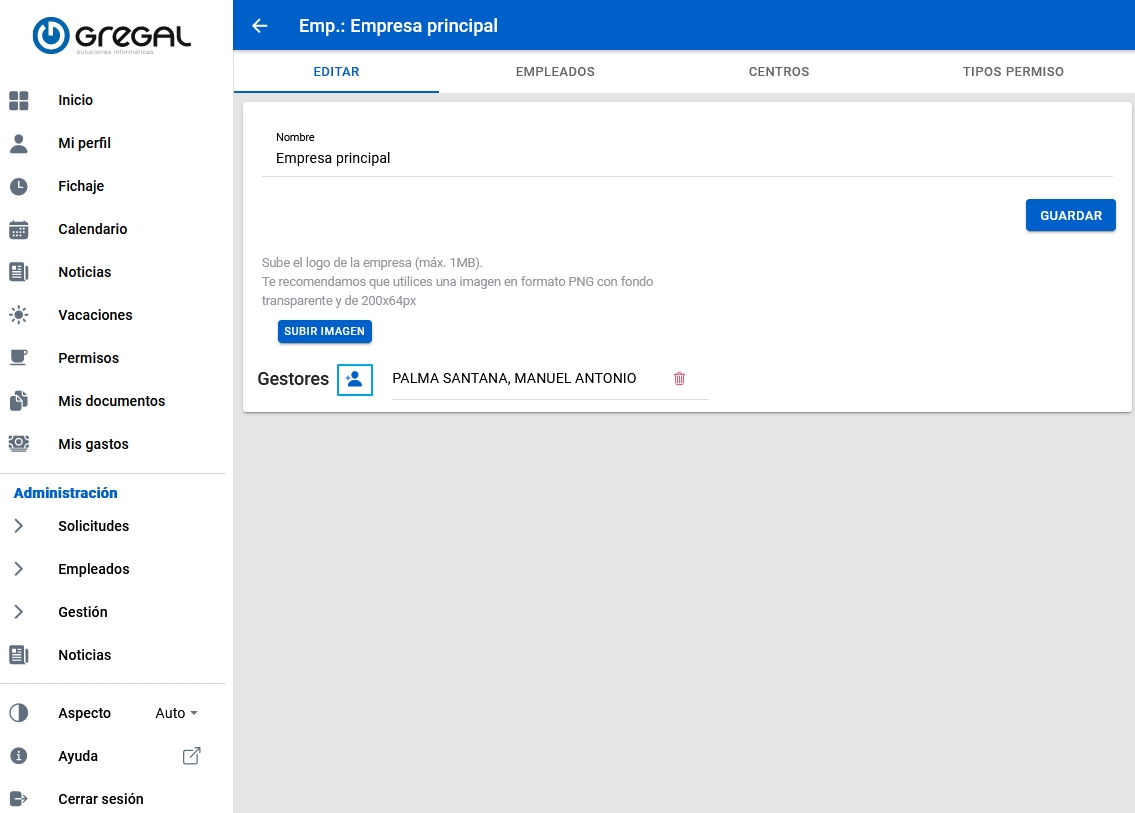
Task: Click the add manager icon beside Gestores
Action: pos(354,380)
